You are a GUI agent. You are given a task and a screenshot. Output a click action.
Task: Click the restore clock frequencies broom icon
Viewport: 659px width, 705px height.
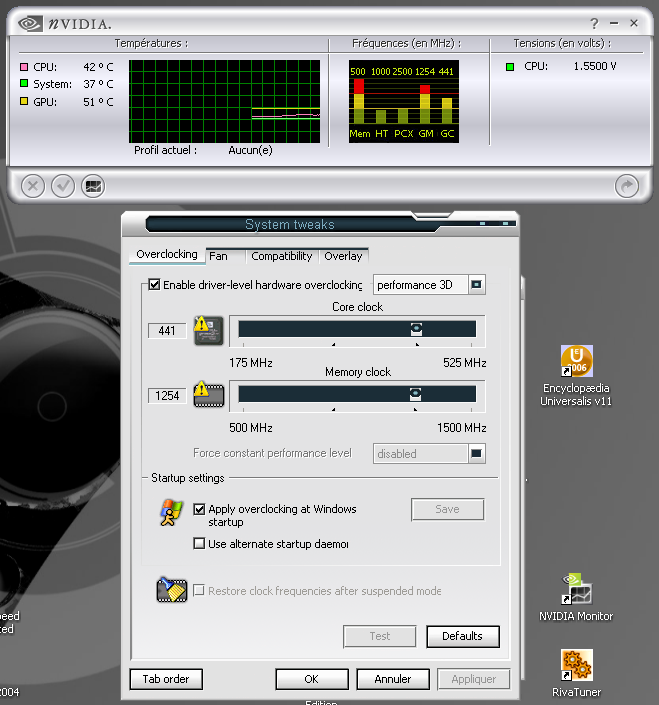(x=172, y=590)
